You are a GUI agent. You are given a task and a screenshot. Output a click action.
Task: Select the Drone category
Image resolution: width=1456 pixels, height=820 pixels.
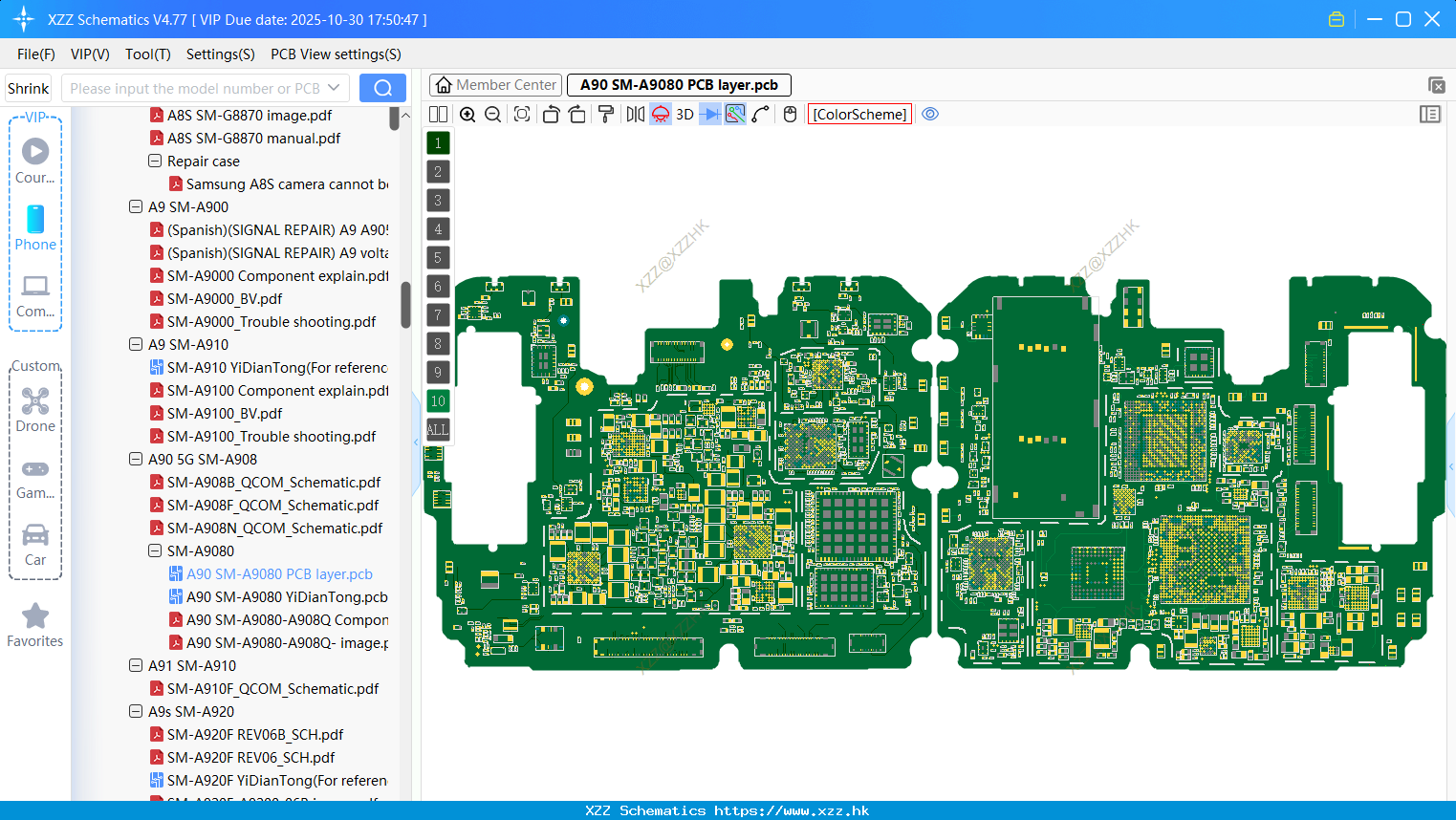[x=35, y=410]
